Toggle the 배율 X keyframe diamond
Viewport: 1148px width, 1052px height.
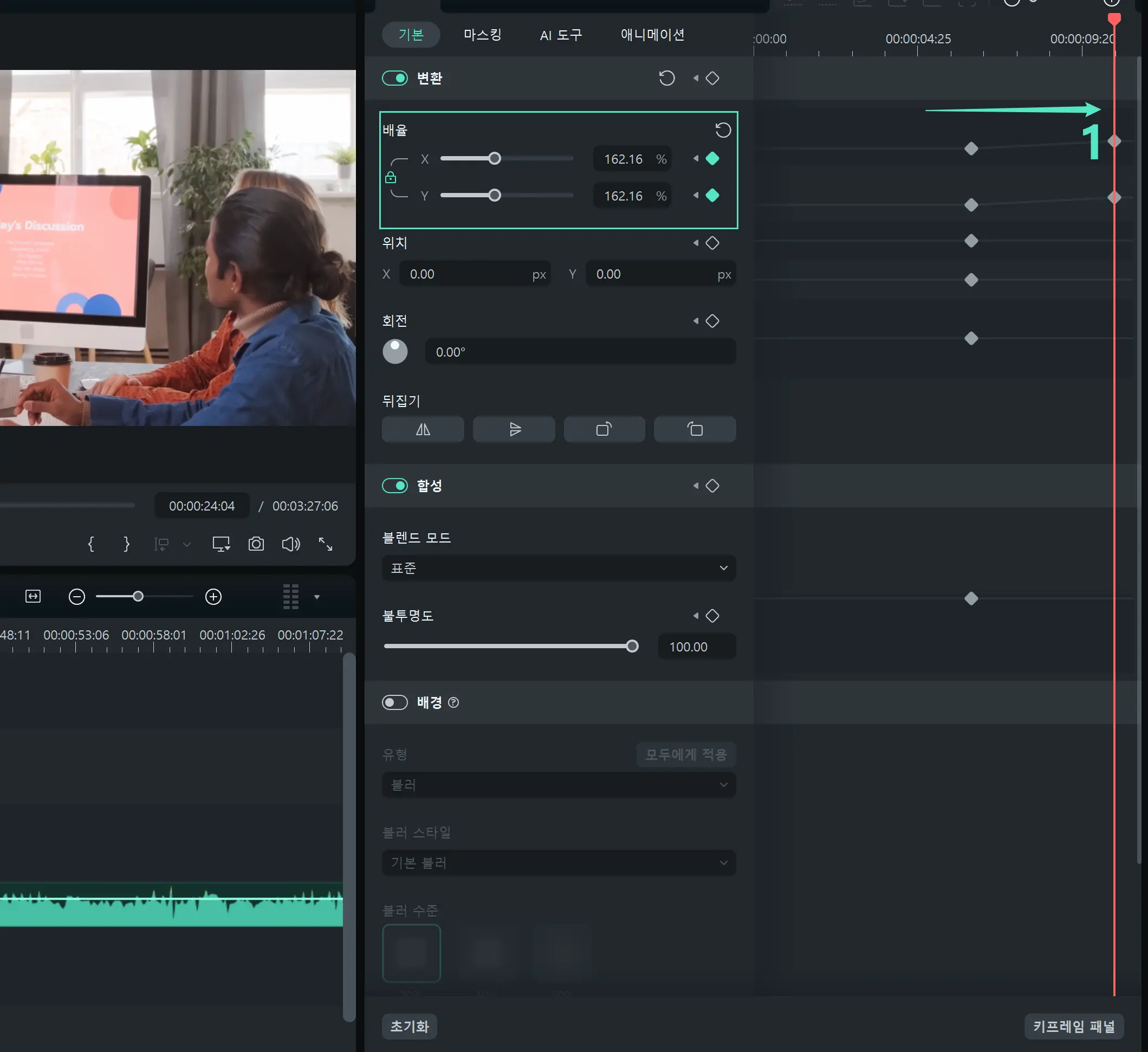(712, 158)
